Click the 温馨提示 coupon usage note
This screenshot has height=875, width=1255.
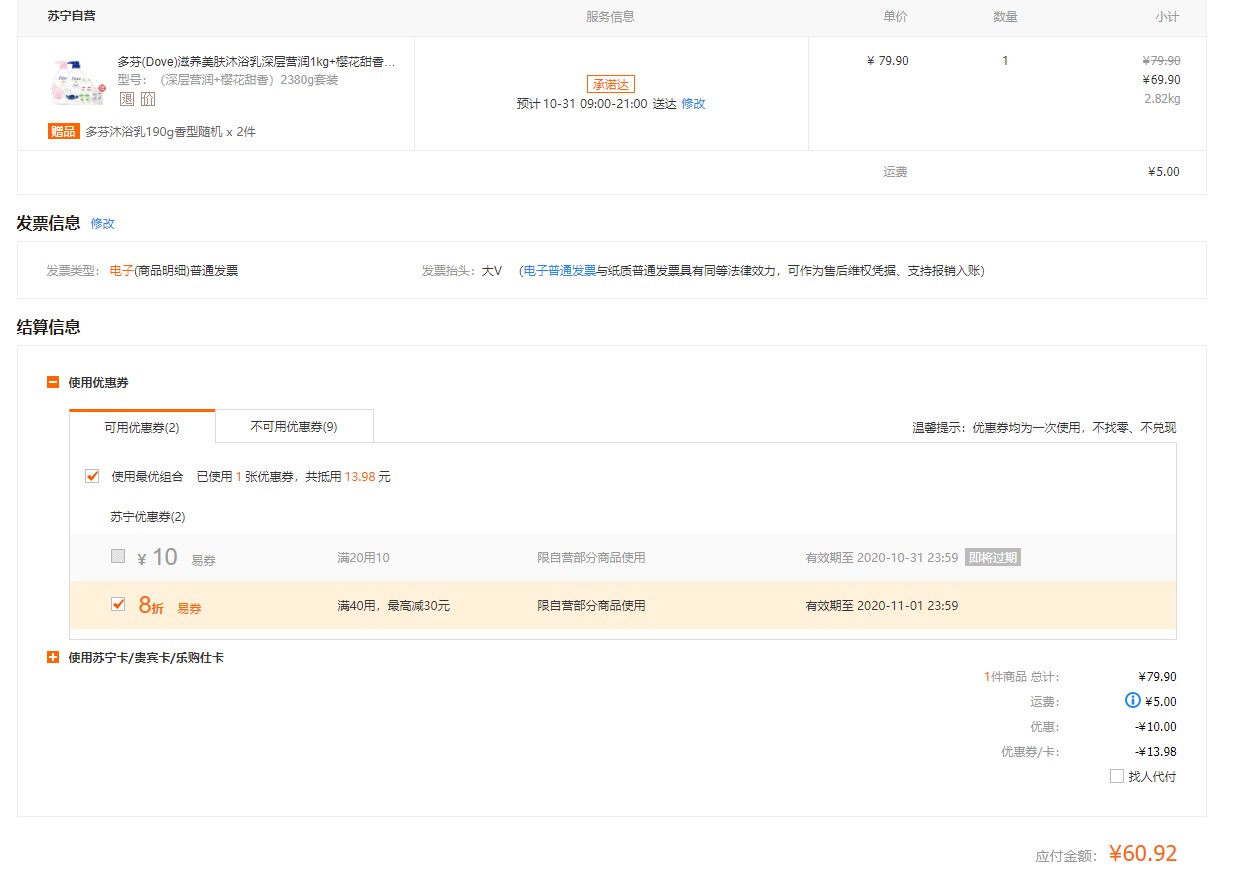(x=1044, y=428)
